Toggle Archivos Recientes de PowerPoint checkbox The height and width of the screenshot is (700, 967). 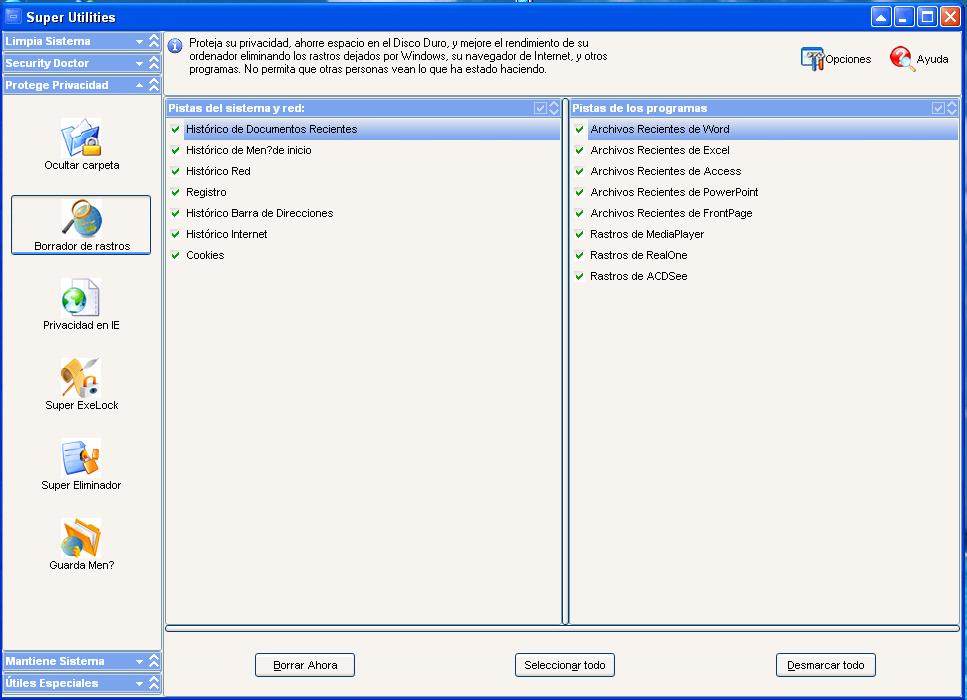[579, 192]
